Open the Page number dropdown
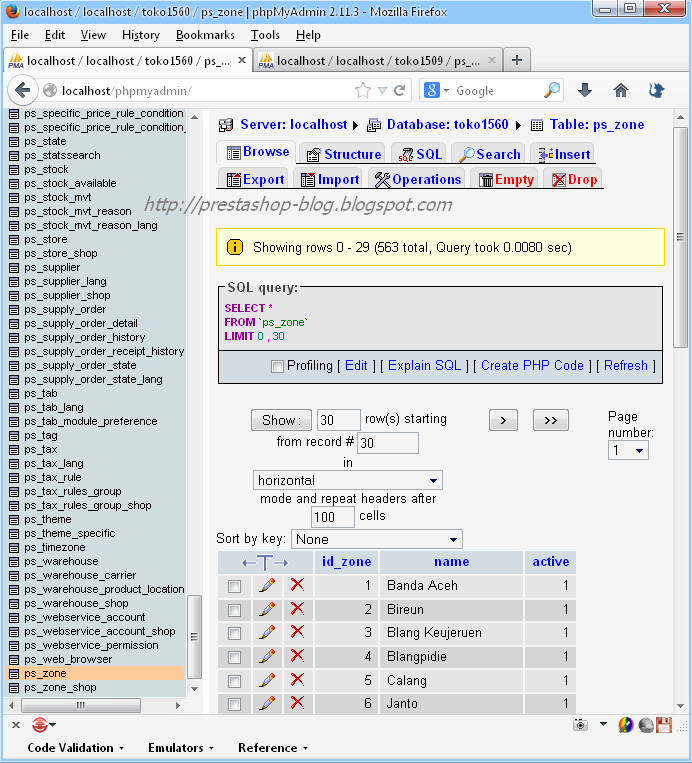Screen dimensions: 692x763 pos(628,451)
